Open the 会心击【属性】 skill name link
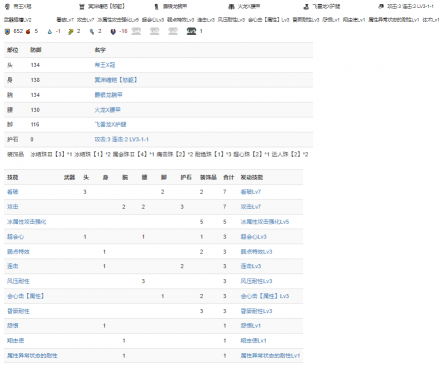Viewport: 443px width, 365px height. click(x=25, y=296)
